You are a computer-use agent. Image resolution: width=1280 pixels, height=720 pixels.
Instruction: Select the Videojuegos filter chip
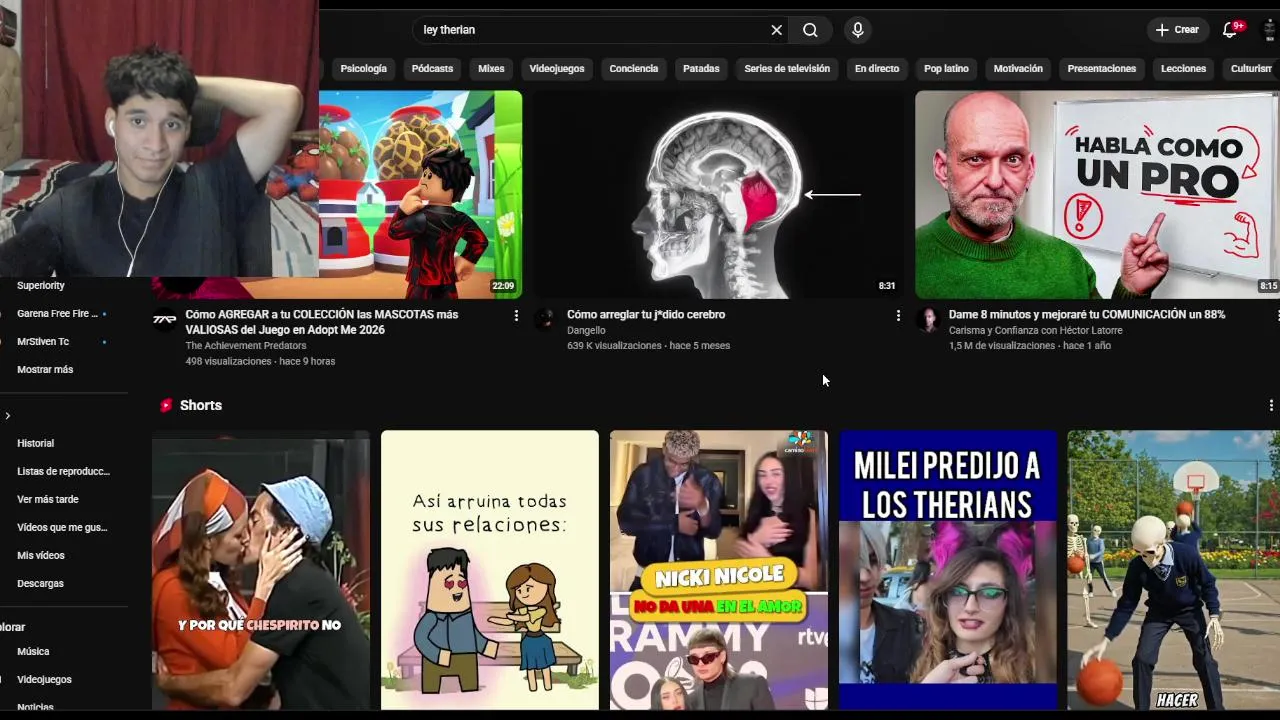pos(557,69)
